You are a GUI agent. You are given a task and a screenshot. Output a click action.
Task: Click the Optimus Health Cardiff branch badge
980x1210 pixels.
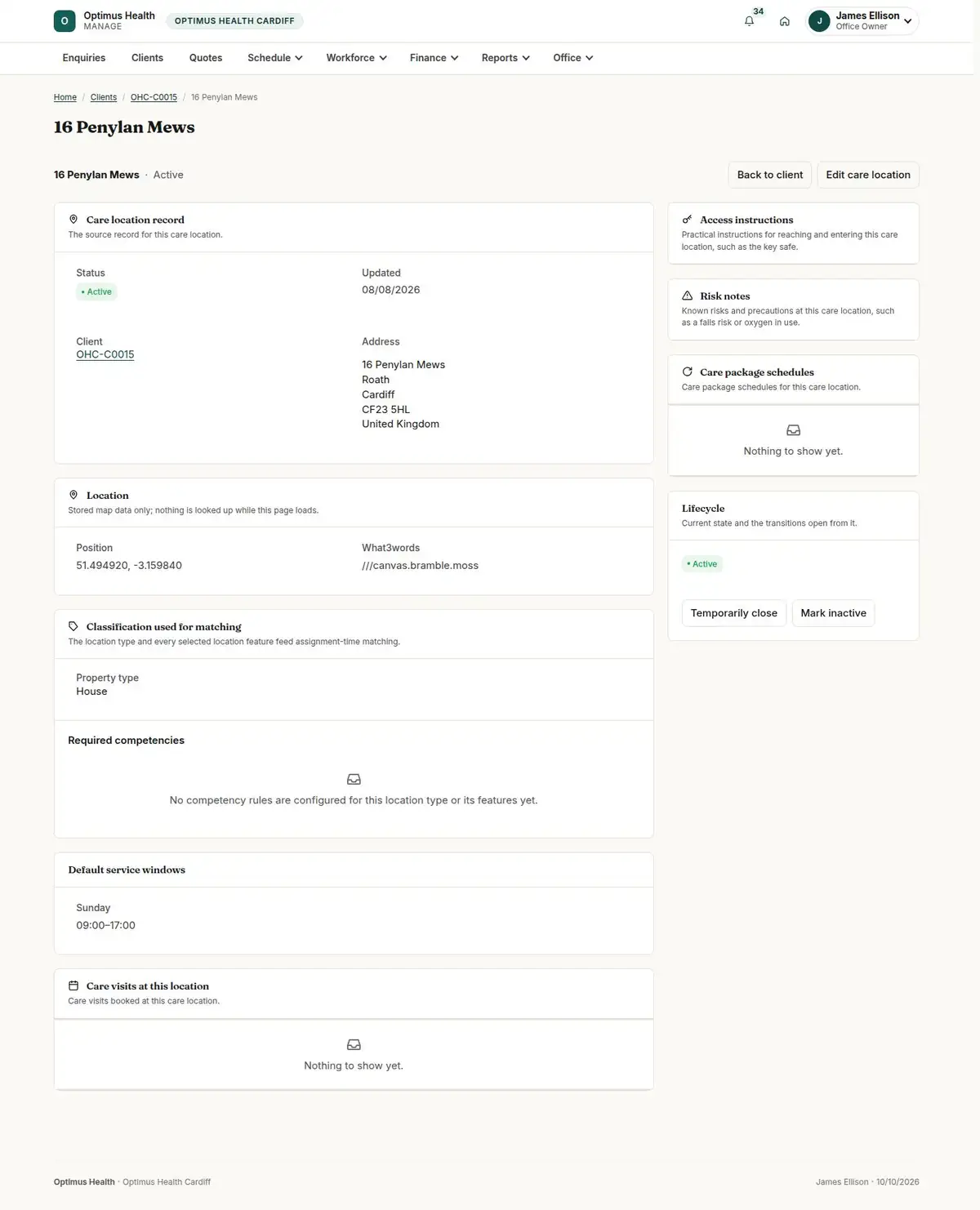tap(234, 21)
